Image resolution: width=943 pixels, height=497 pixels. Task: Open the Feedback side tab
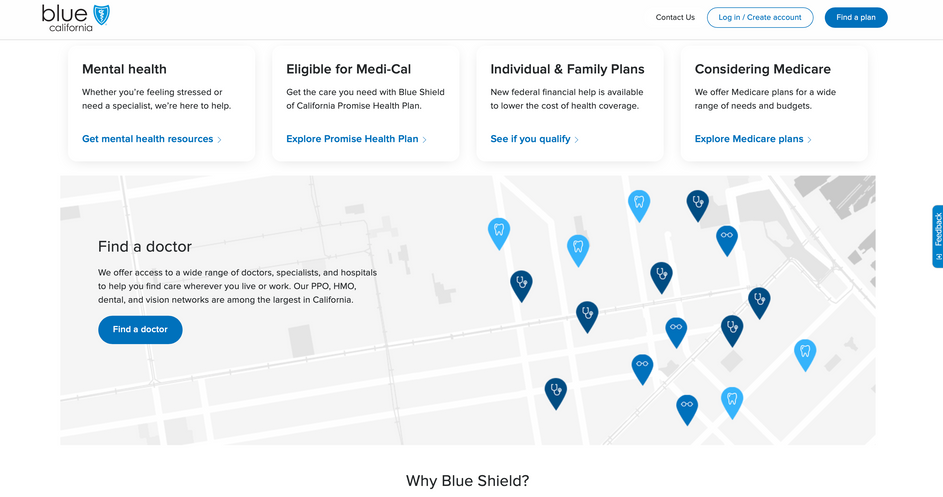coord(938,236)
